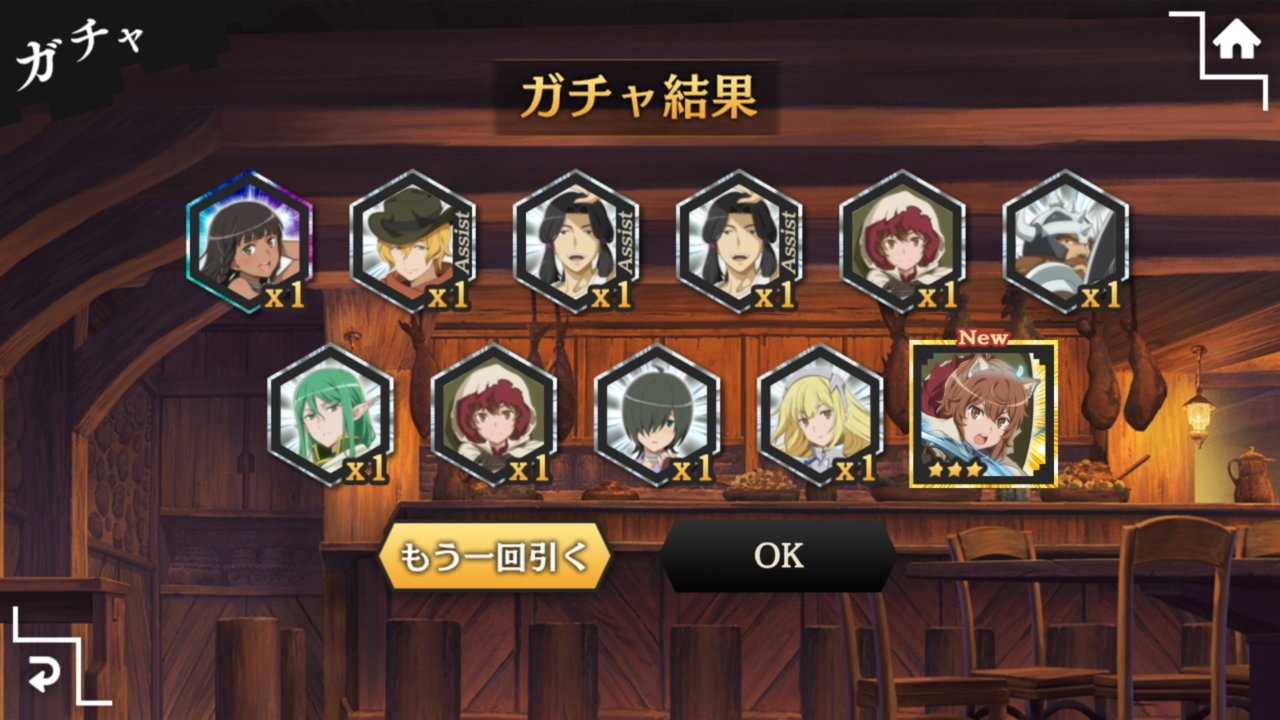This screenshot has width=1280, height=720.
Task: Go to the home screen icon
Action: coord(1237,42)
